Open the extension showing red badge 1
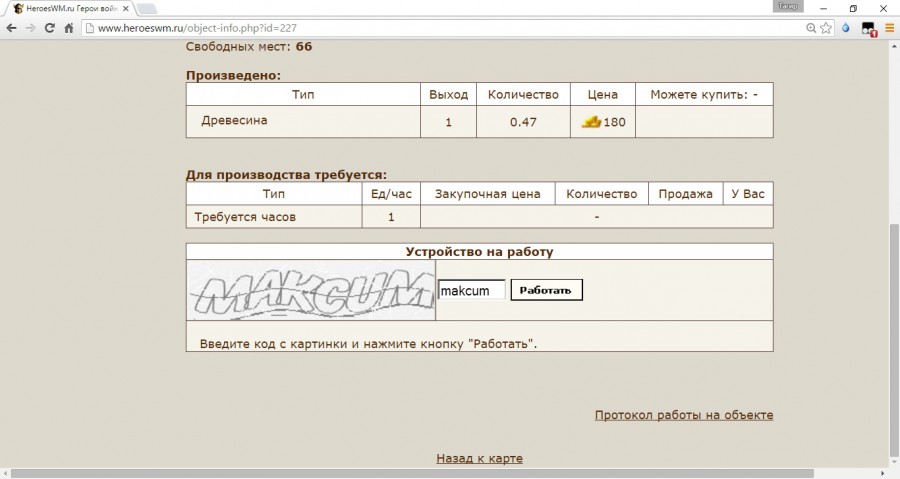This screenshot has height=479, width=900. [x=869, y=29]
